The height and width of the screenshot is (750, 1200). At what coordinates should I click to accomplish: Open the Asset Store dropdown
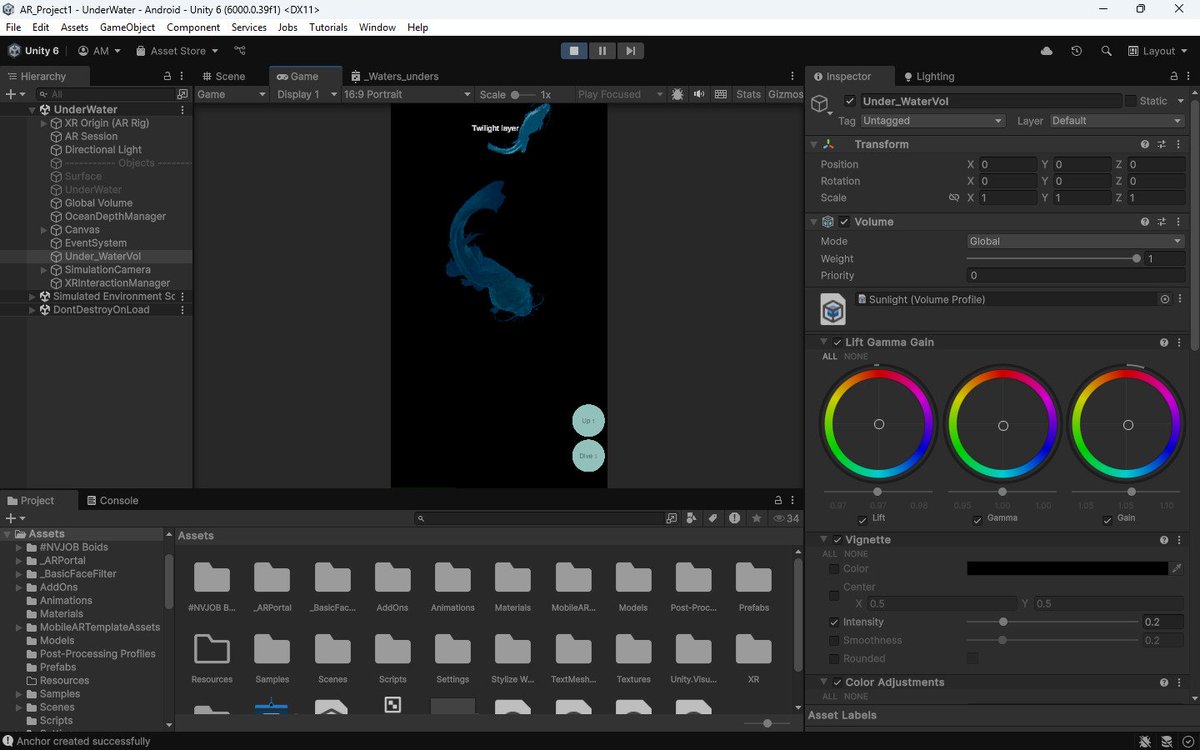click(x=178, y=51)
